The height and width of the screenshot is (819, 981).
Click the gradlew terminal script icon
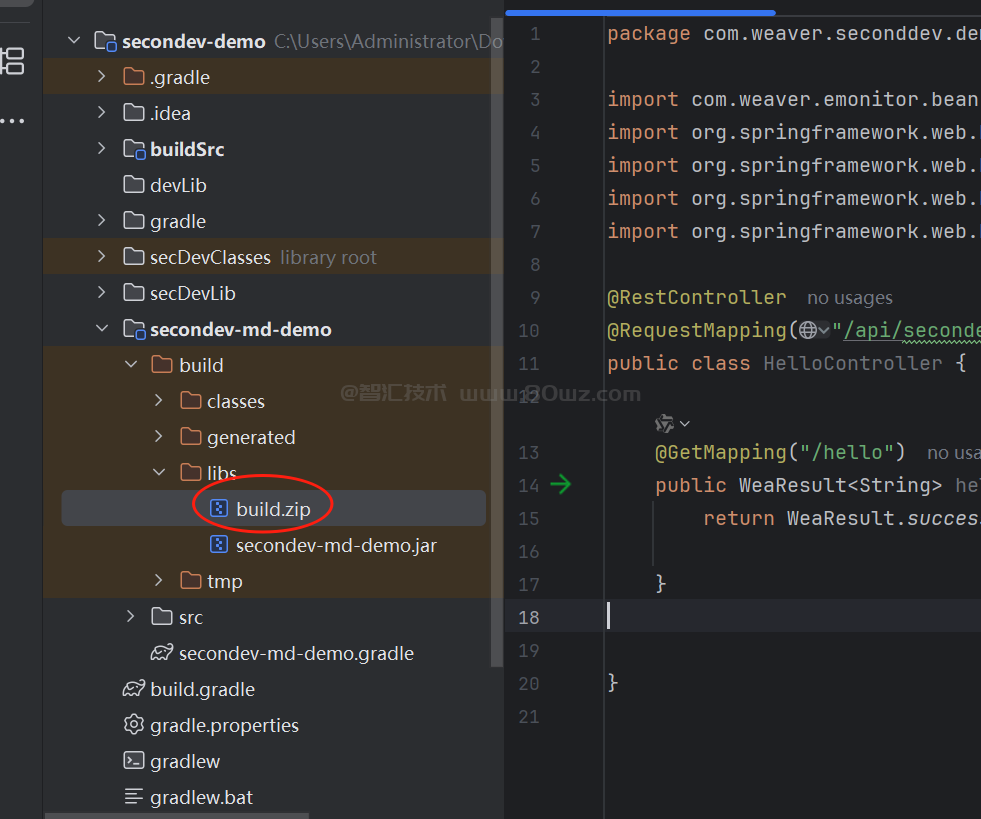(133, 761)
